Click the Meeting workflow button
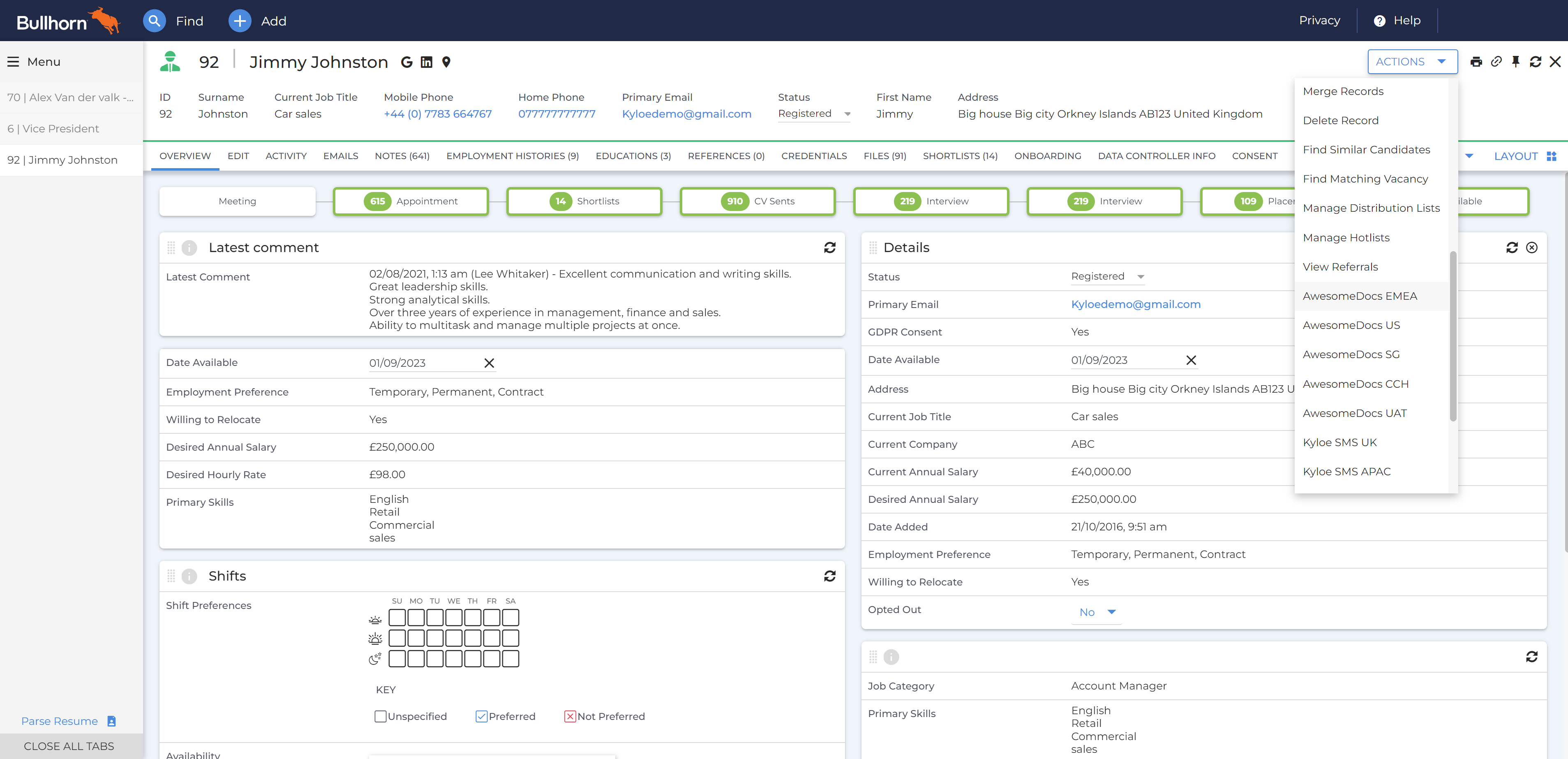Image resolution: width=1568 pixels, height=759 pixels. pos(238,201)
